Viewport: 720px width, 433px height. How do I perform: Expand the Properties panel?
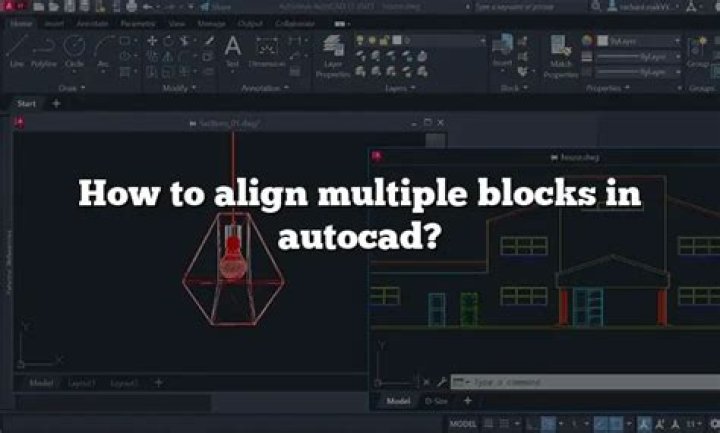607,88
